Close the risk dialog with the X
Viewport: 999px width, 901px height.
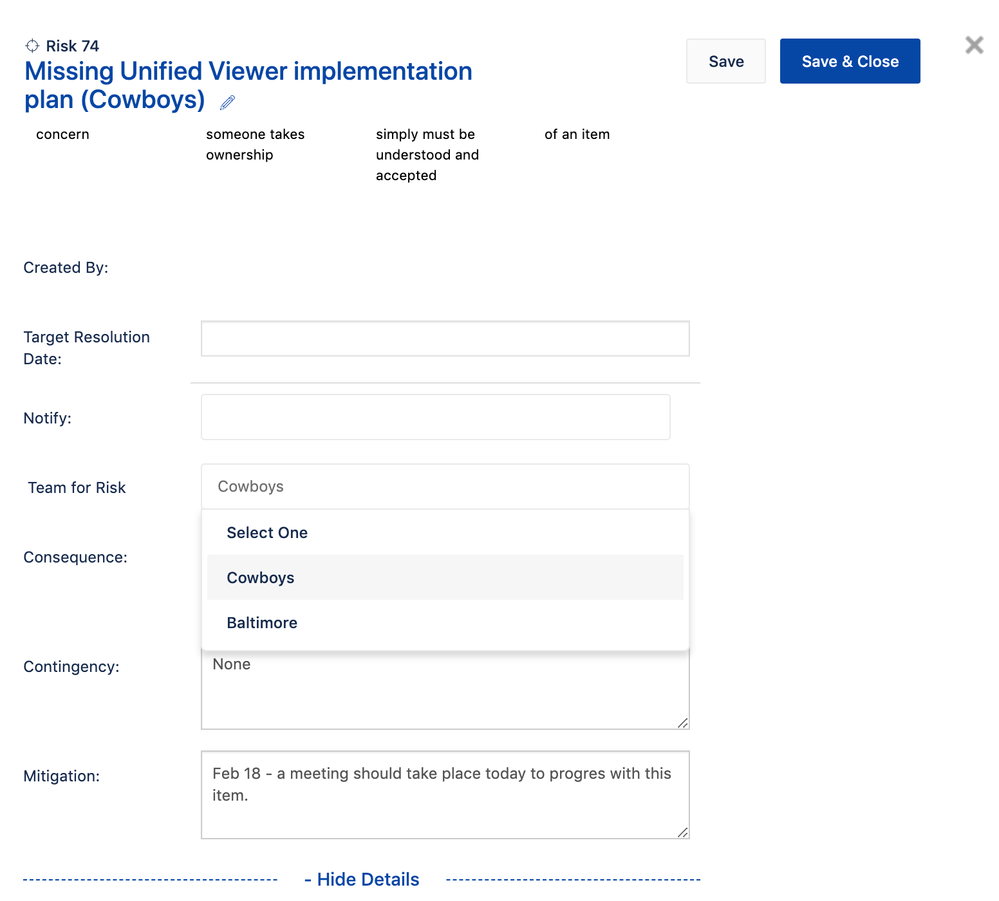pyautogui.click(x=974, y=45)
